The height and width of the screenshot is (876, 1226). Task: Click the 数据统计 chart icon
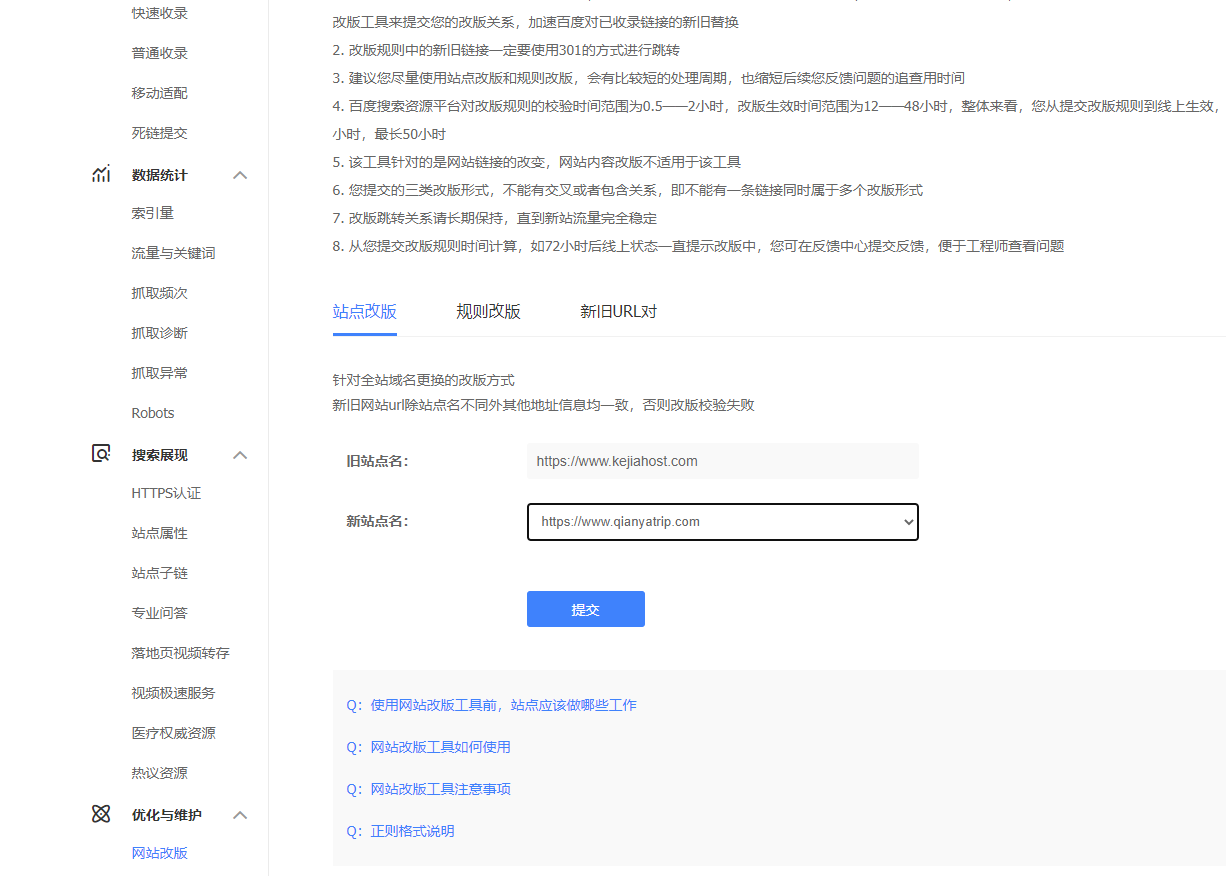pyautogui.click(x=101, y=175)
